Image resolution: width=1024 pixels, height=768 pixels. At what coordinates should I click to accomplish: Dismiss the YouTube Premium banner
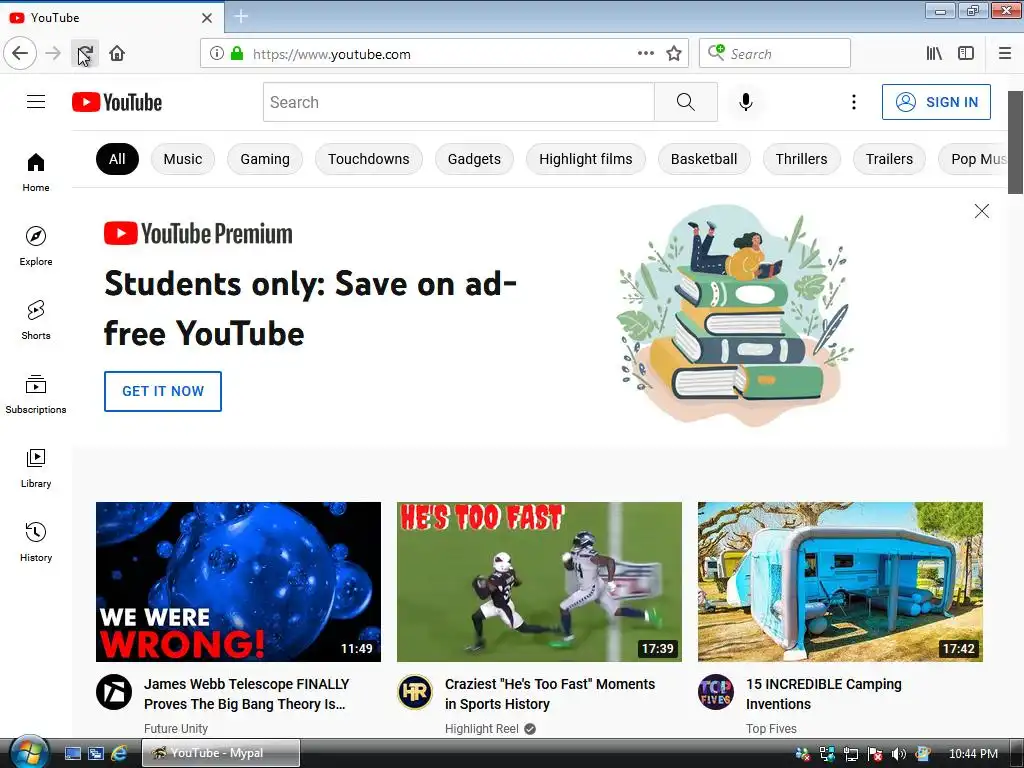(982, 211)
